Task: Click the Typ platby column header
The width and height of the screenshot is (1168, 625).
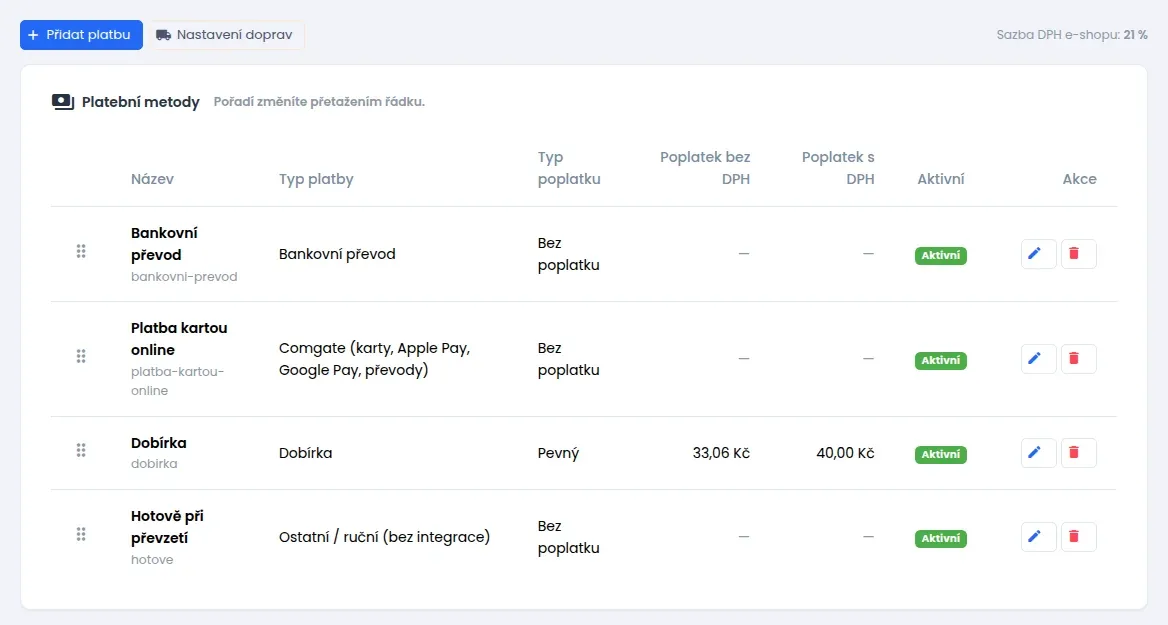Action: (x=316, y=180)
